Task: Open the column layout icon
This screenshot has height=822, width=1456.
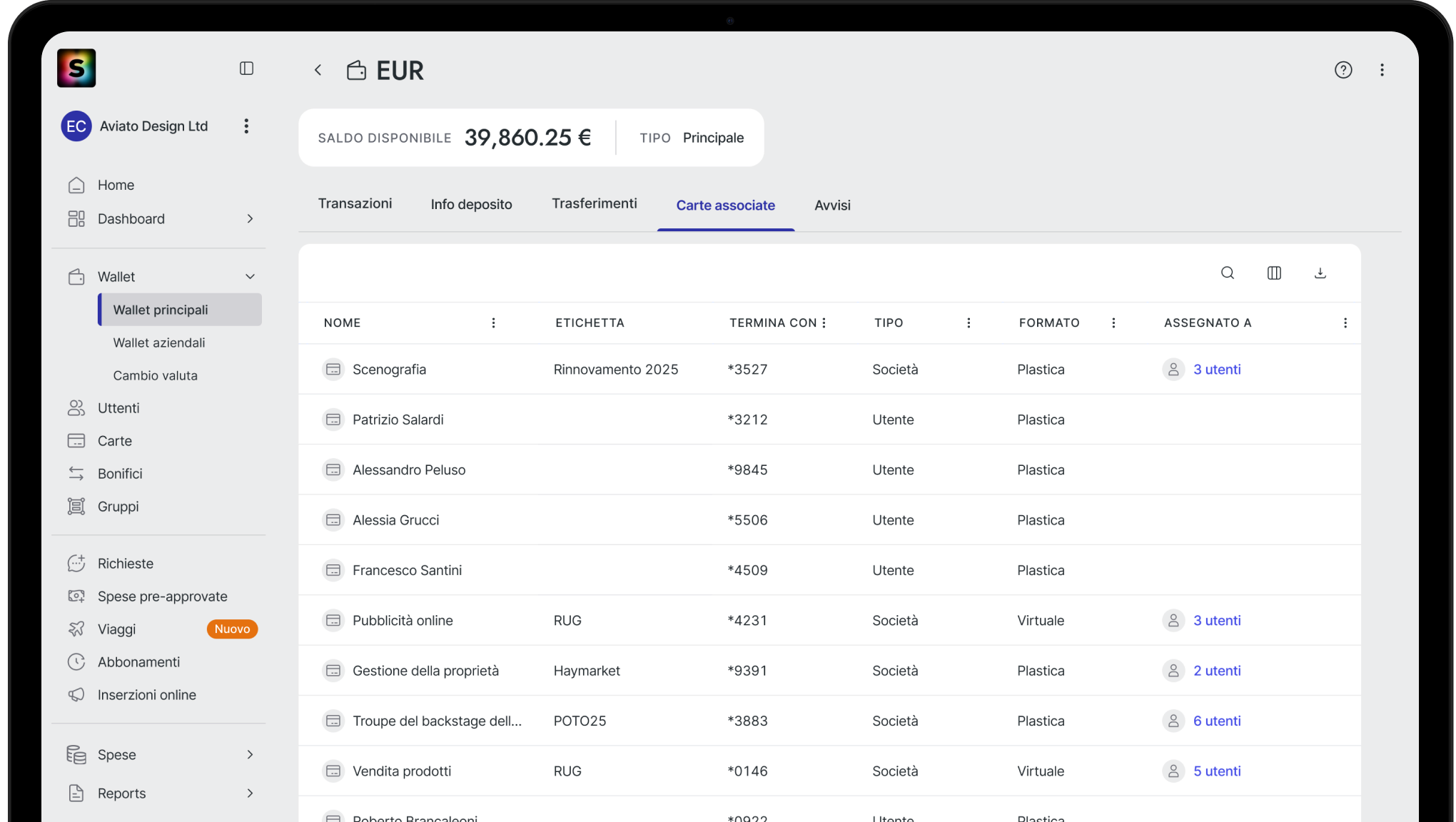Action: (1274, 273)
